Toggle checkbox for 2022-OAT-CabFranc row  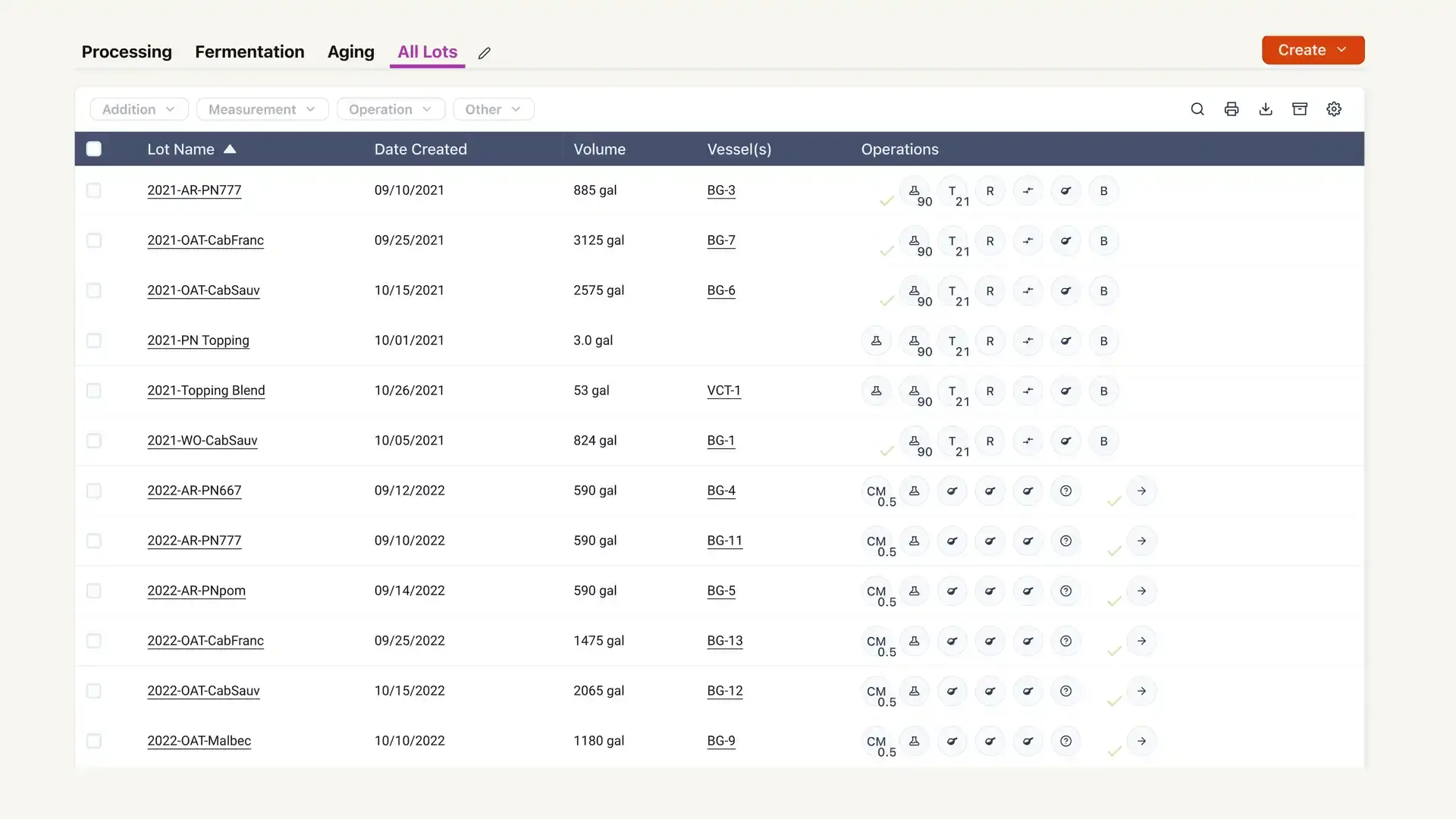tap(93, 641)
